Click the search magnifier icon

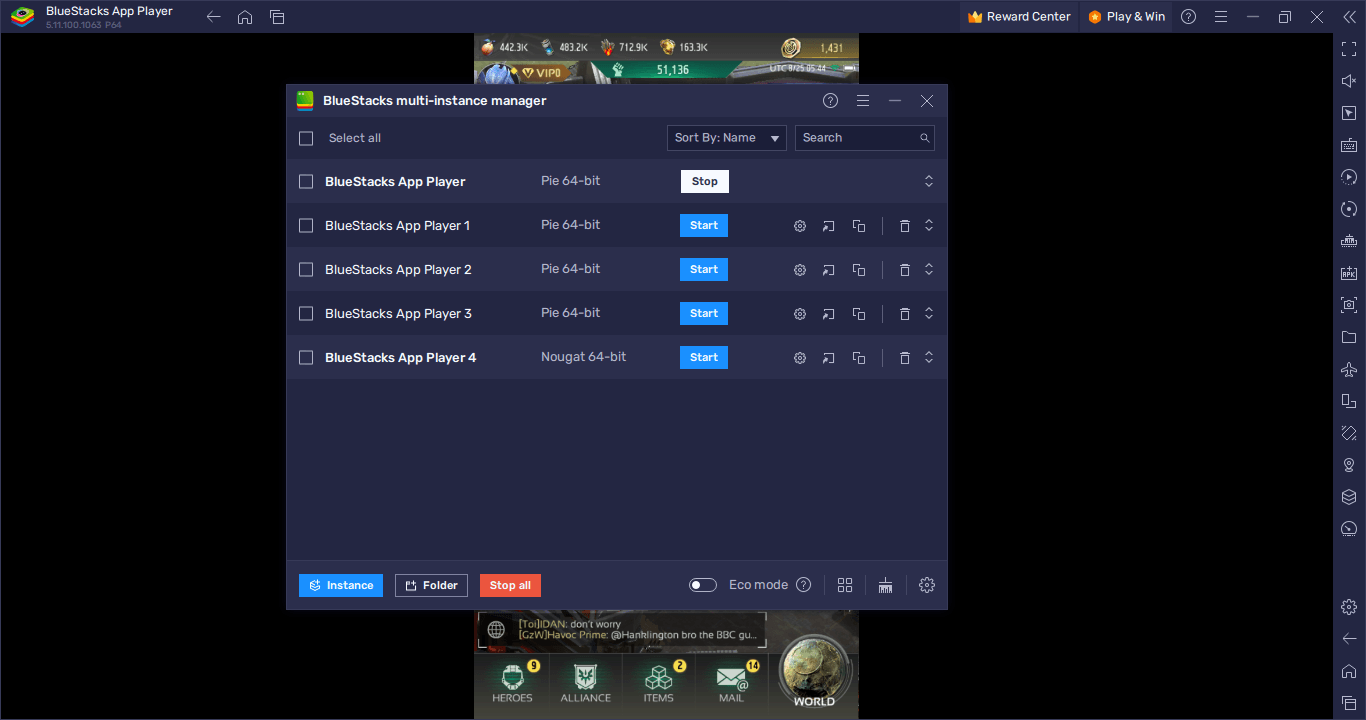click(x=925, y=138)
